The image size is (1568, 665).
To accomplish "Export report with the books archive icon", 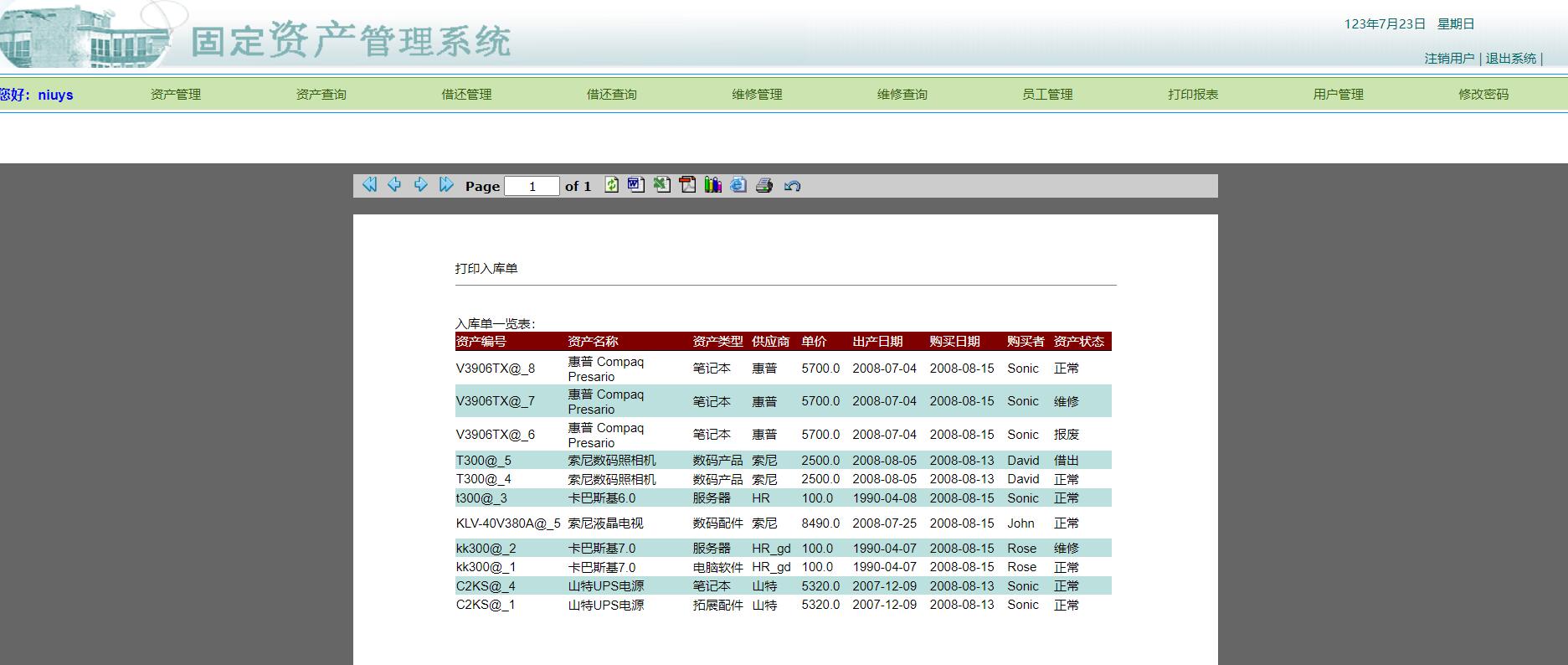I will (712, 185).
